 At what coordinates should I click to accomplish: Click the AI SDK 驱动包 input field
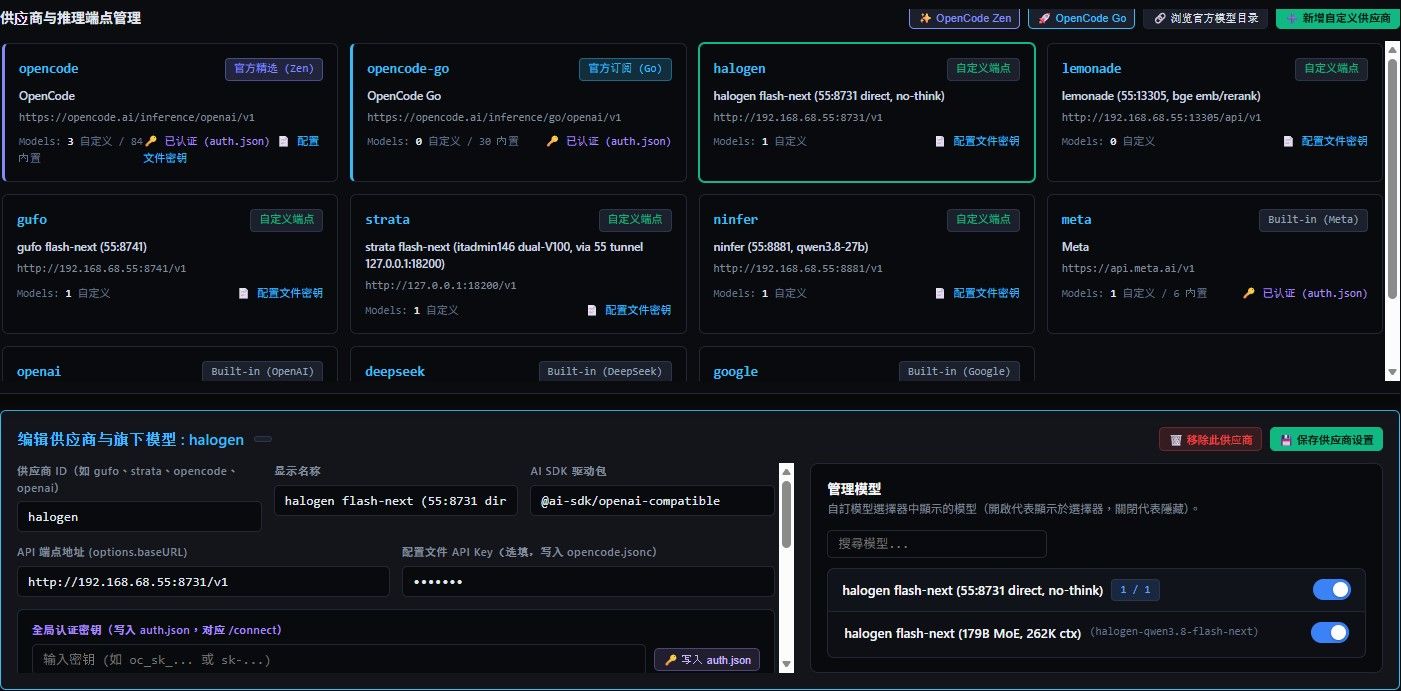tap(653, 500)
